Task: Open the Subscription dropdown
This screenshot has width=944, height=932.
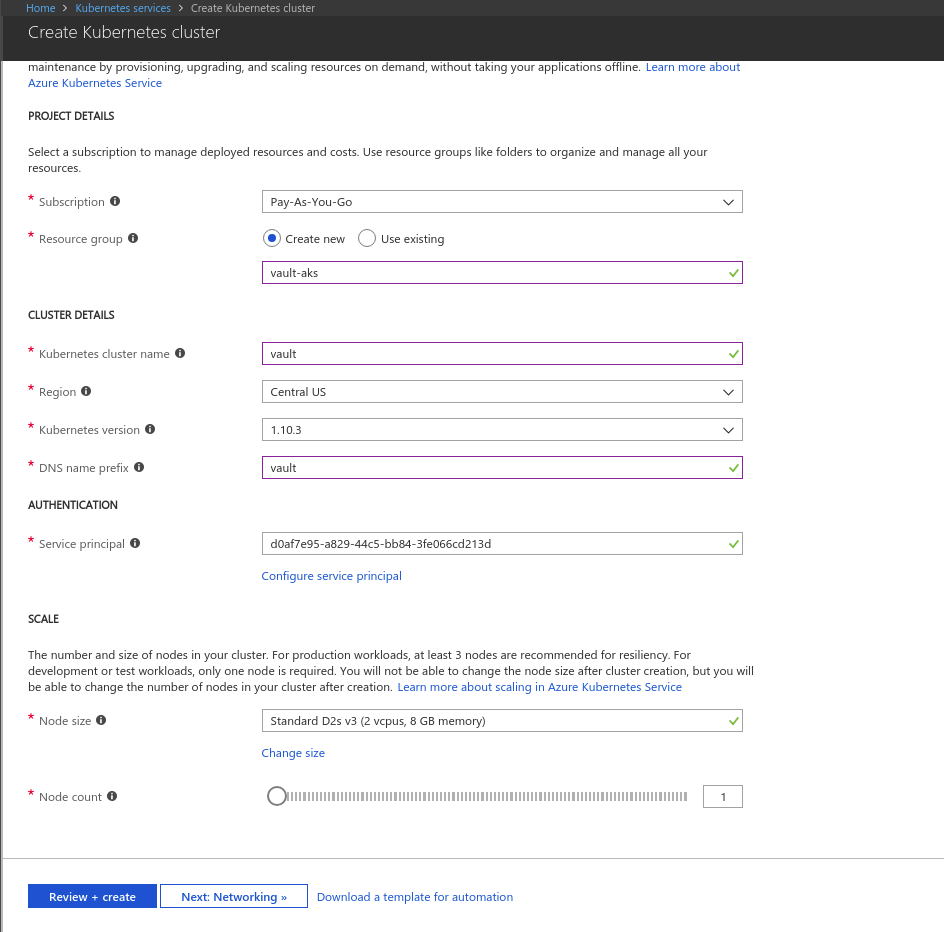Action: pyautogui.click(x=501, y=202)
